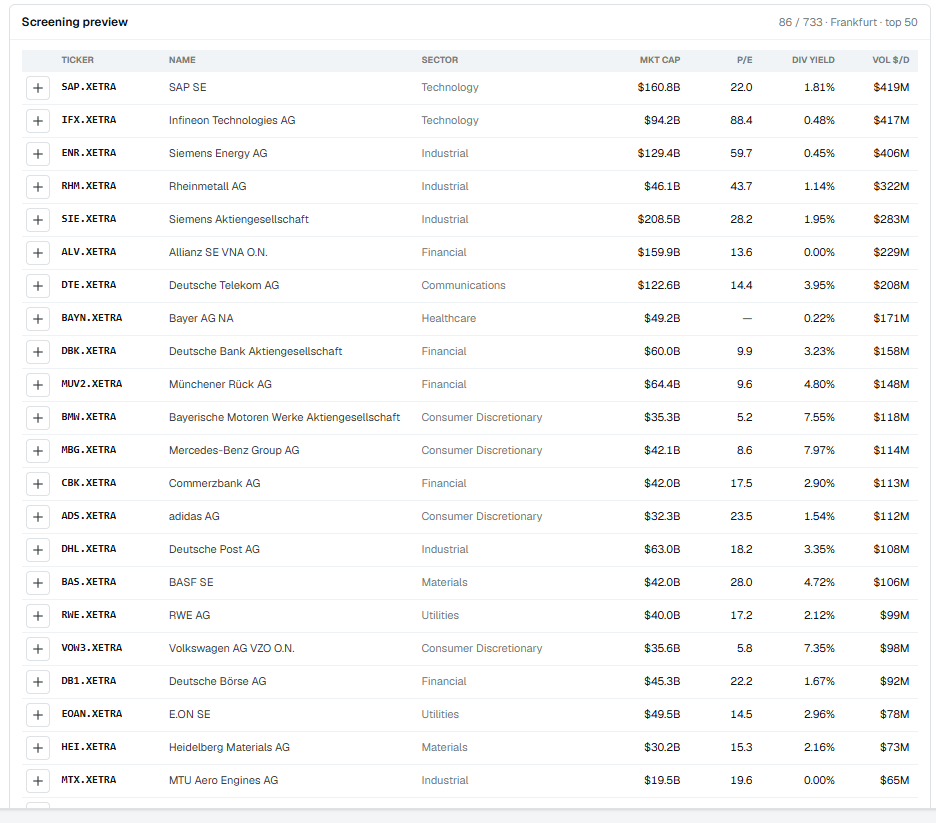Add Mercedes-Benz Group AG via plus icon
The image size is (936, 823).
(38, 451)
